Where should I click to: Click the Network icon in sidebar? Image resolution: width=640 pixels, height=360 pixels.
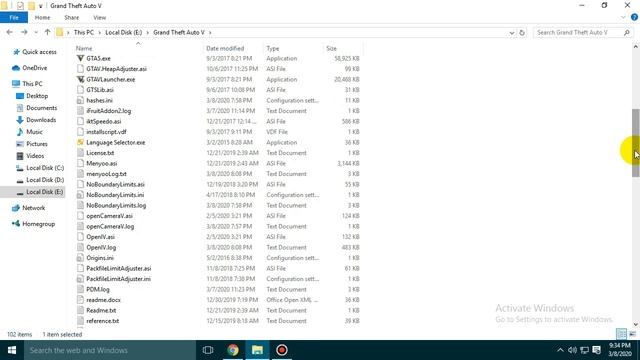point(16,208)
